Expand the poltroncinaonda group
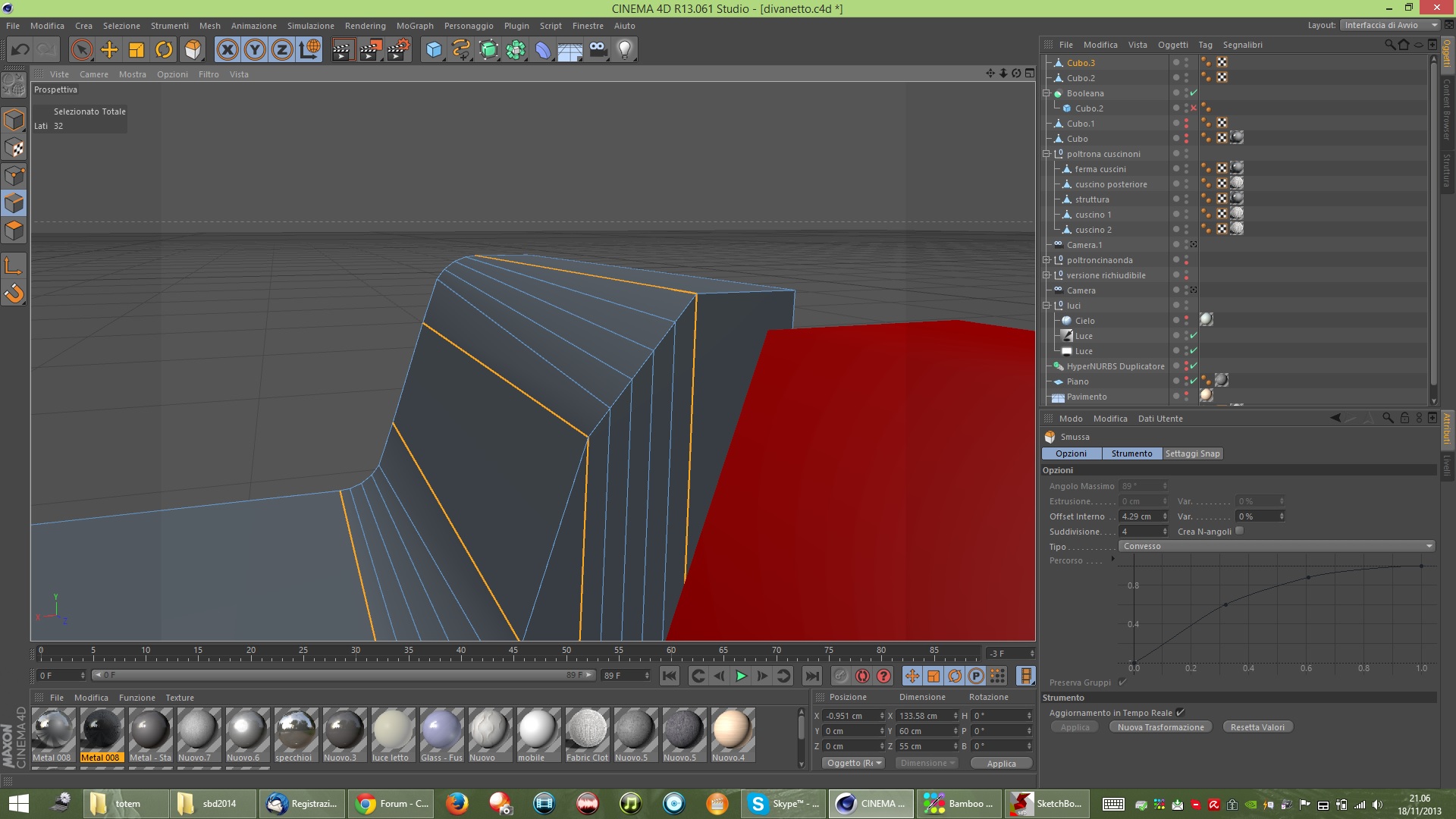This screenshot has height=819, width=1456. 1046,260
